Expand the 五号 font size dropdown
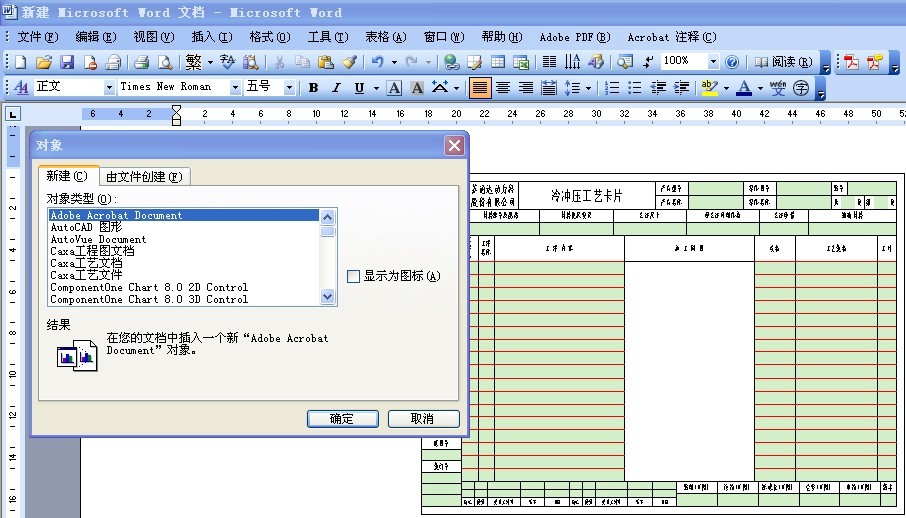This screenshot has height=518, width=906. pos(289,88)
